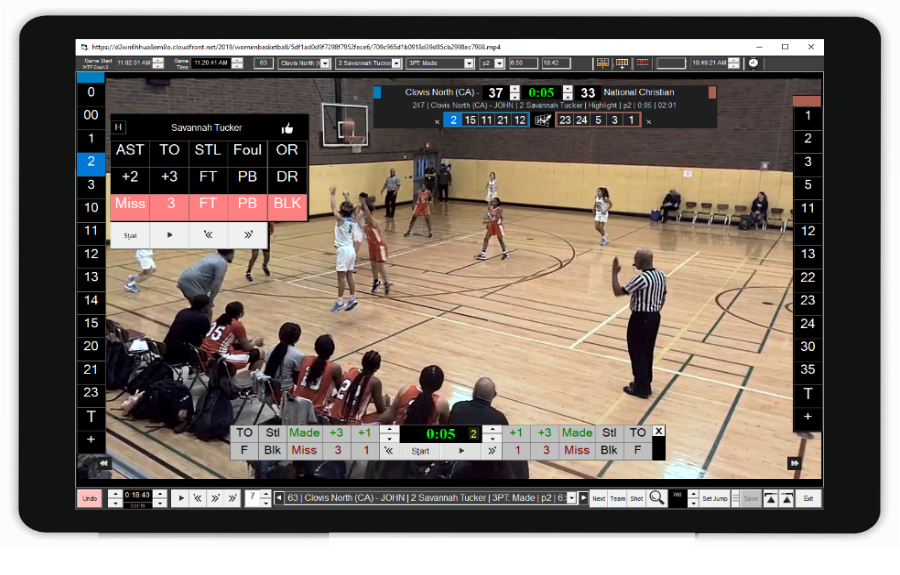900x575 pixels.
Task: Click the clock icon at top toolbar end
Action: click(754, 63)
